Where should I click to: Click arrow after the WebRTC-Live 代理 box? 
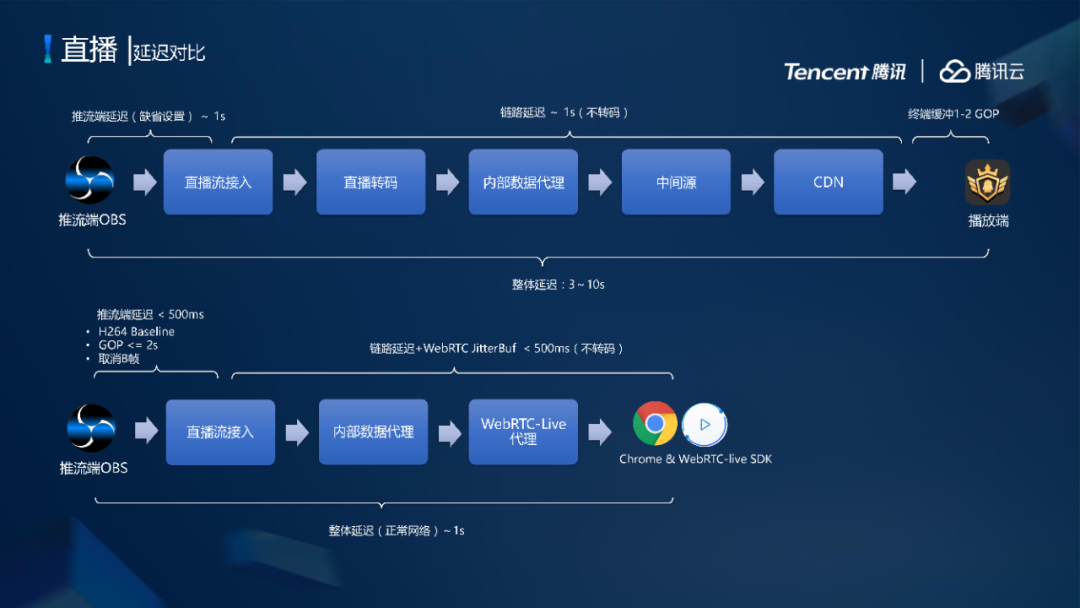(600, 432)
